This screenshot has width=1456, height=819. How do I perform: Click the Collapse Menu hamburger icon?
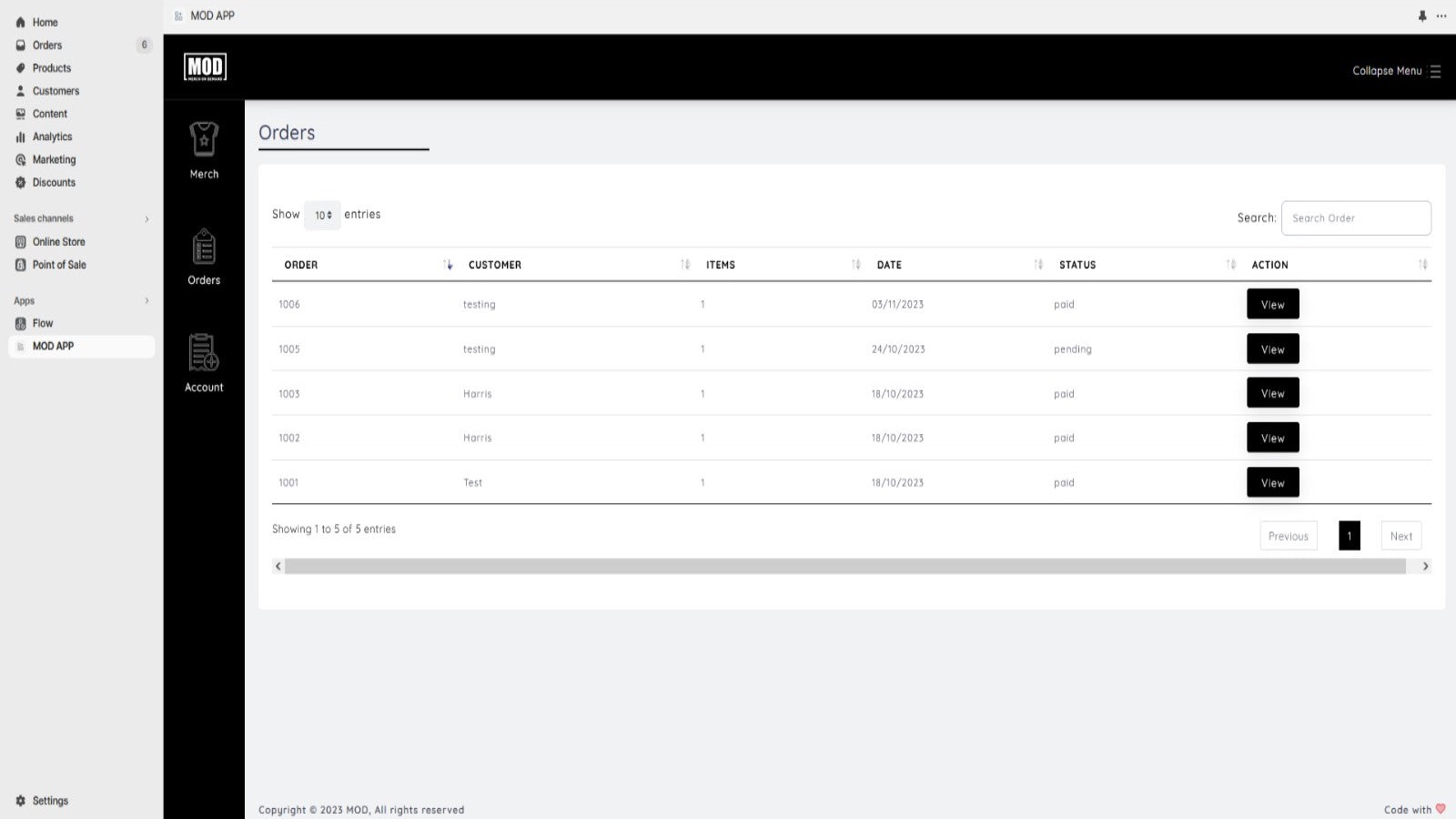pyautogui.click(x=1435, y=71)
